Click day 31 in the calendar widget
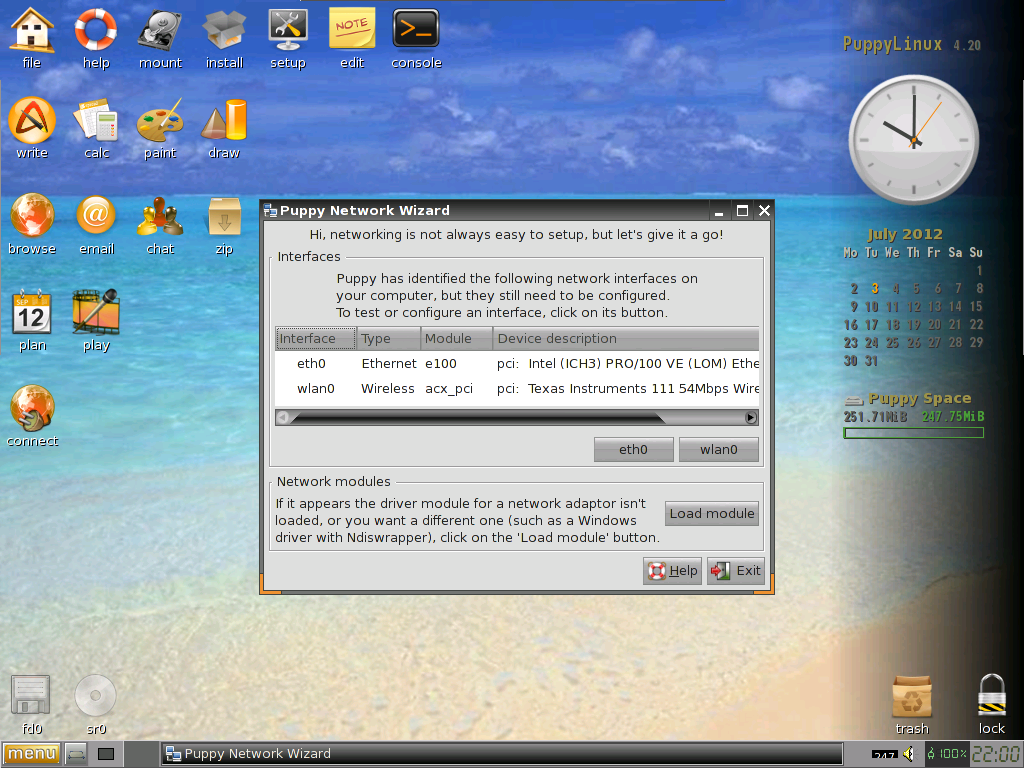Viewport: 1024px width, 768px height. click(x=872, y=360)
